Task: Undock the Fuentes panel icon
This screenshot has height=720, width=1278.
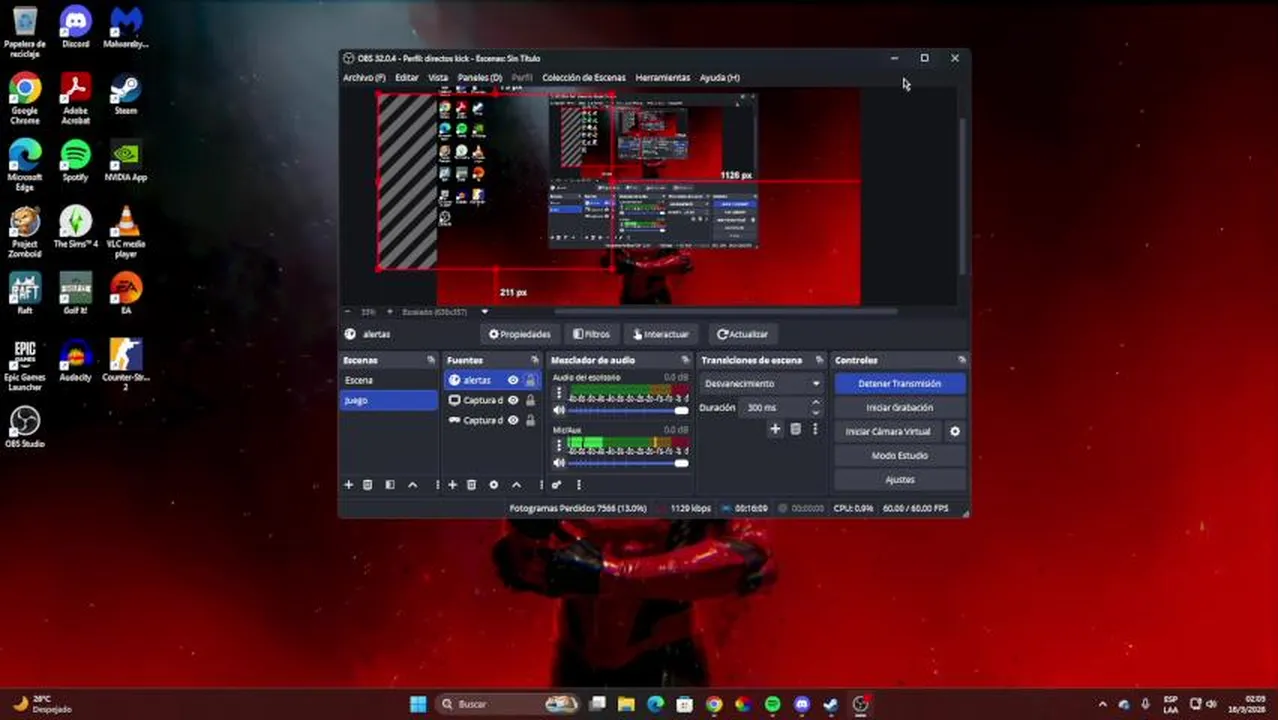Action: tap(535, 360)
